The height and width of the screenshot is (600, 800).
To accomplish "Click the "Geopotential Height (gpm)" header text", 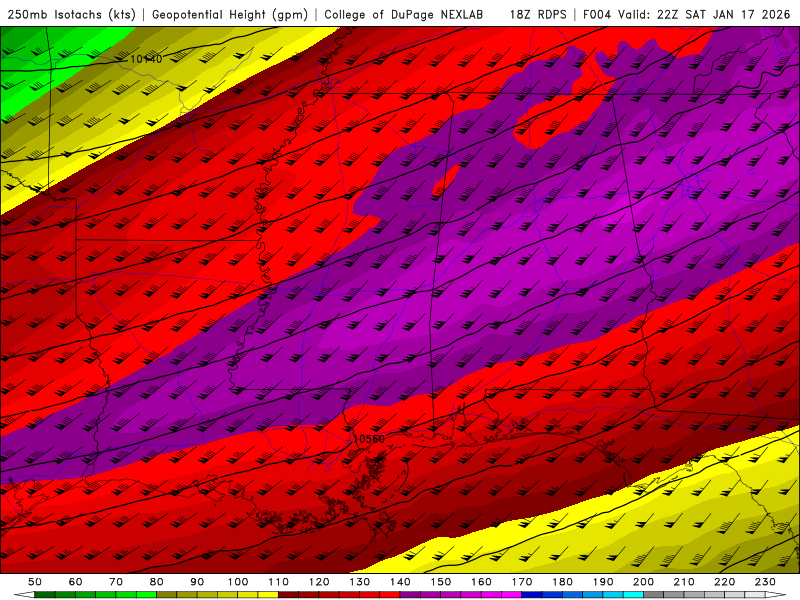I will coord(230,14).
